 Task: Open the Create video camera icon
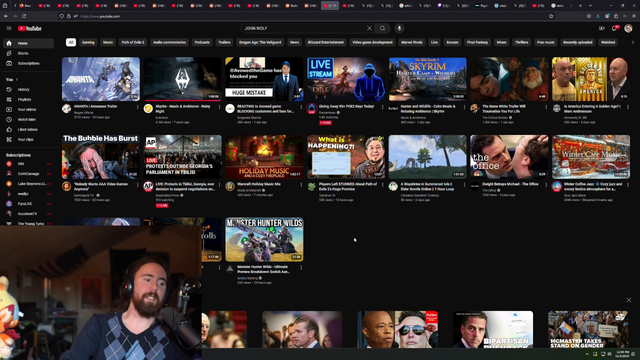coord(602,29)
